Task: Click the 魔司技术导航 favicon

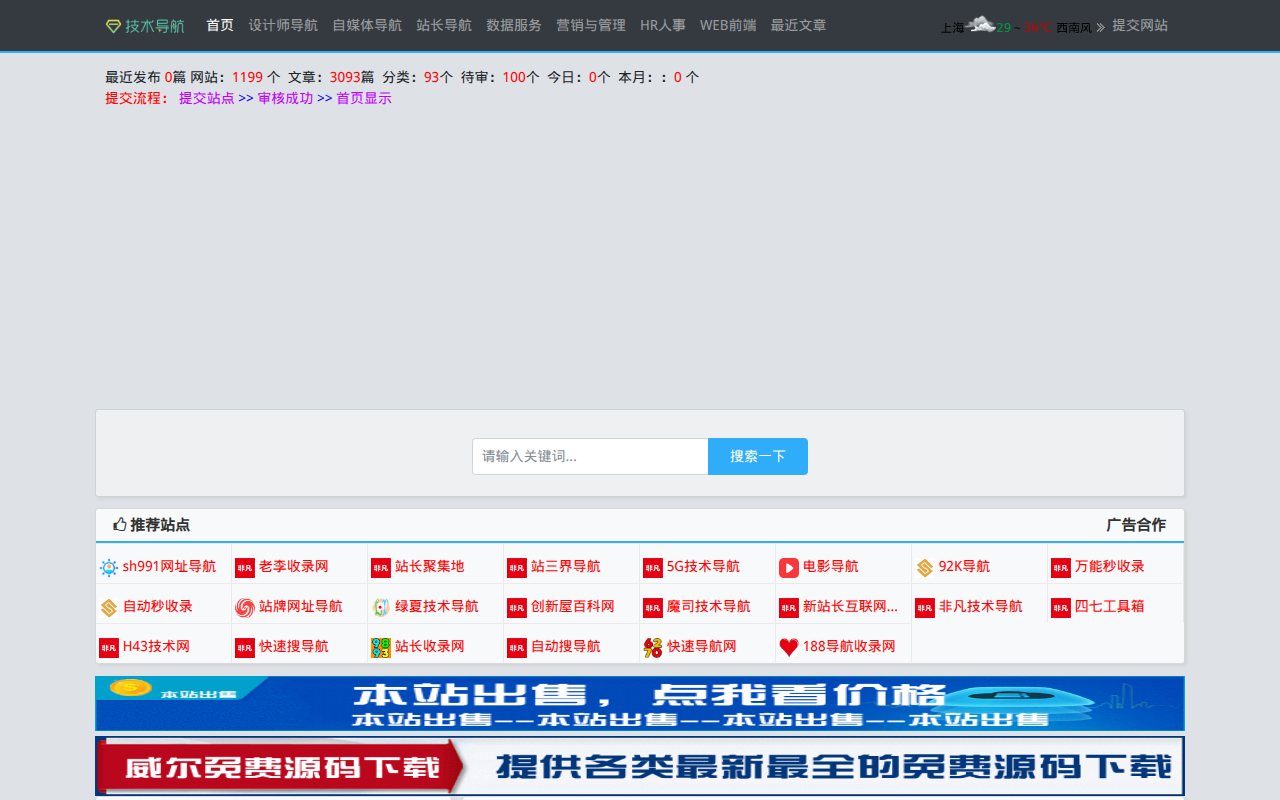Action: [653, 608]
